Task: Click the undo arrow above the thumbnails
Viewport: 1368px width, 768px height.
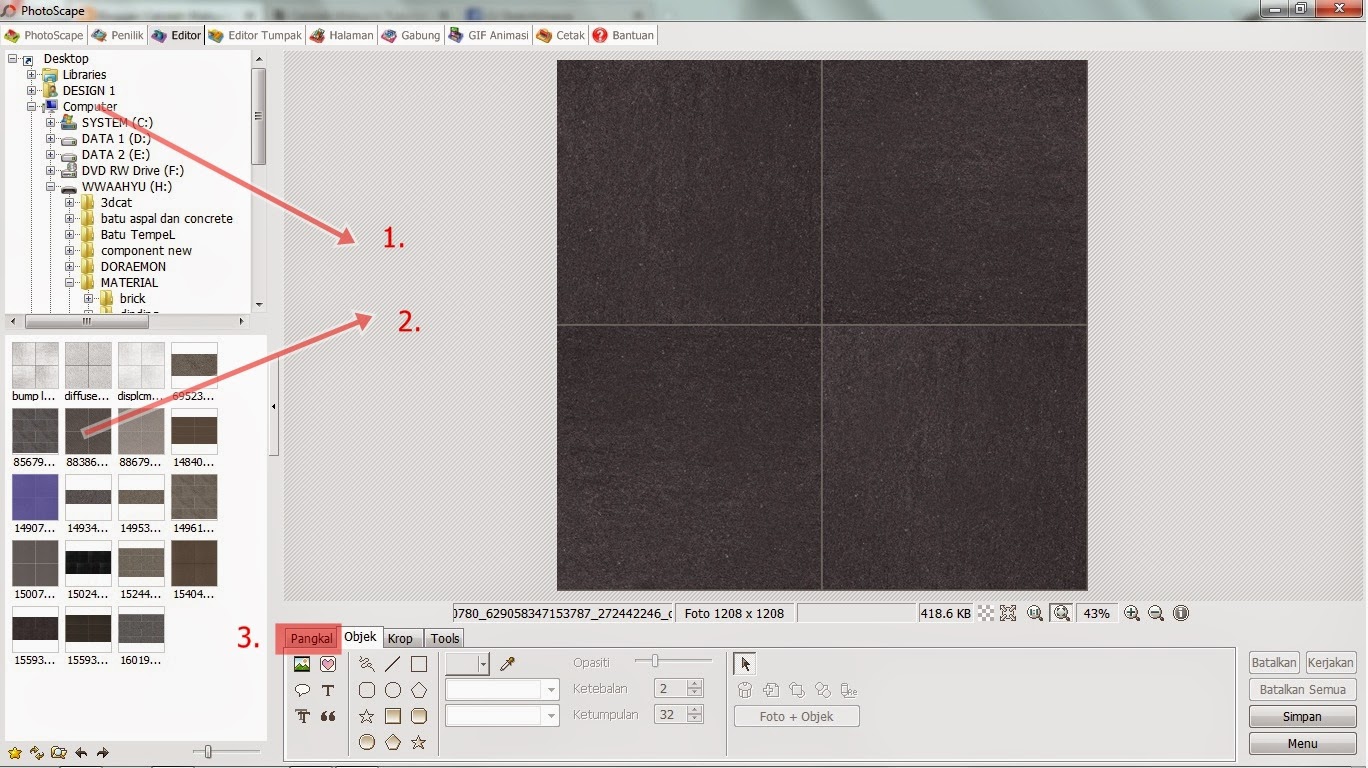Action: click(x=81, y=752)
